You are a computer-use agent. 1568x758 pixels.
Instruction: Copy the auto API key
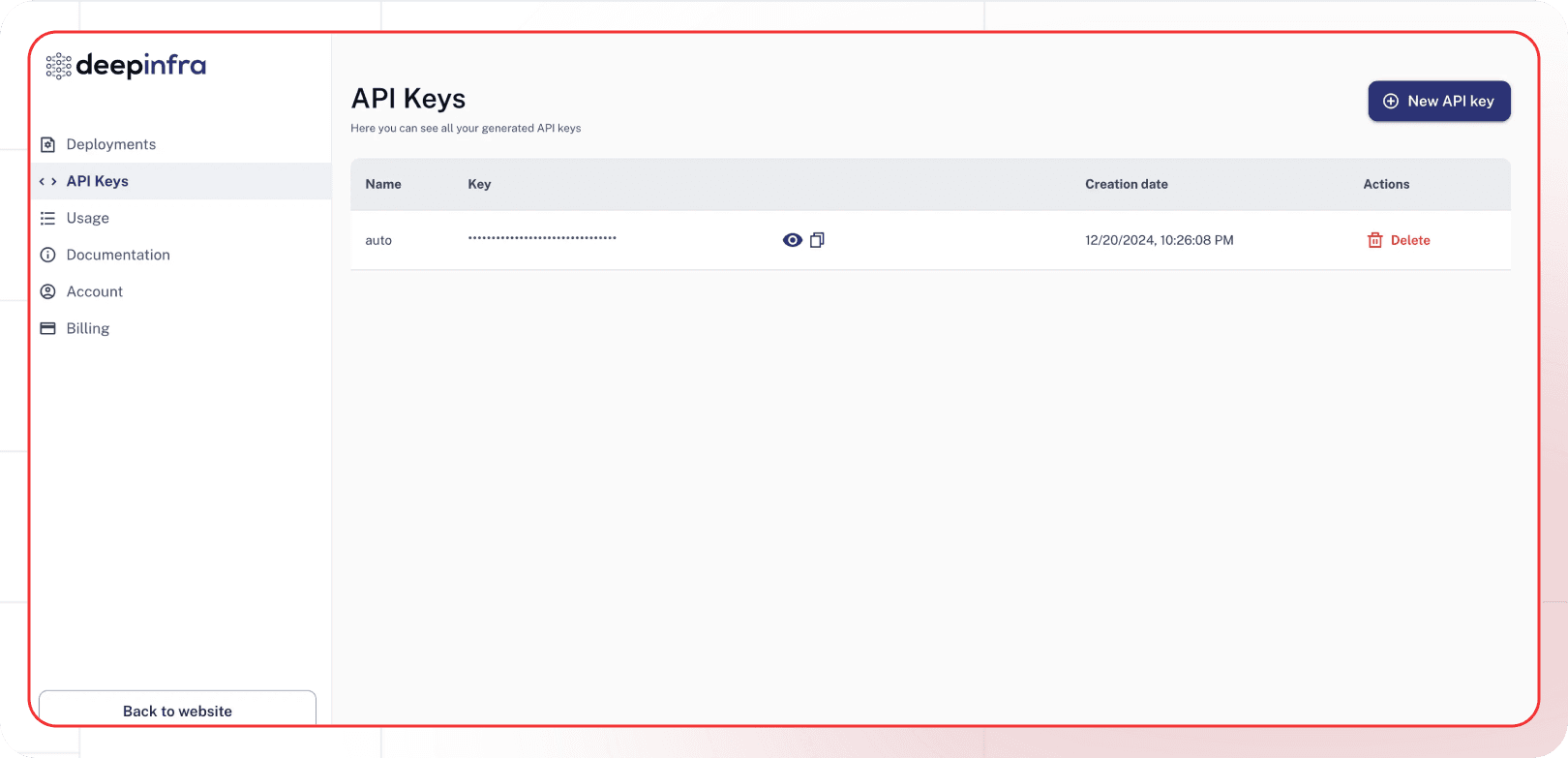(817, 240)
